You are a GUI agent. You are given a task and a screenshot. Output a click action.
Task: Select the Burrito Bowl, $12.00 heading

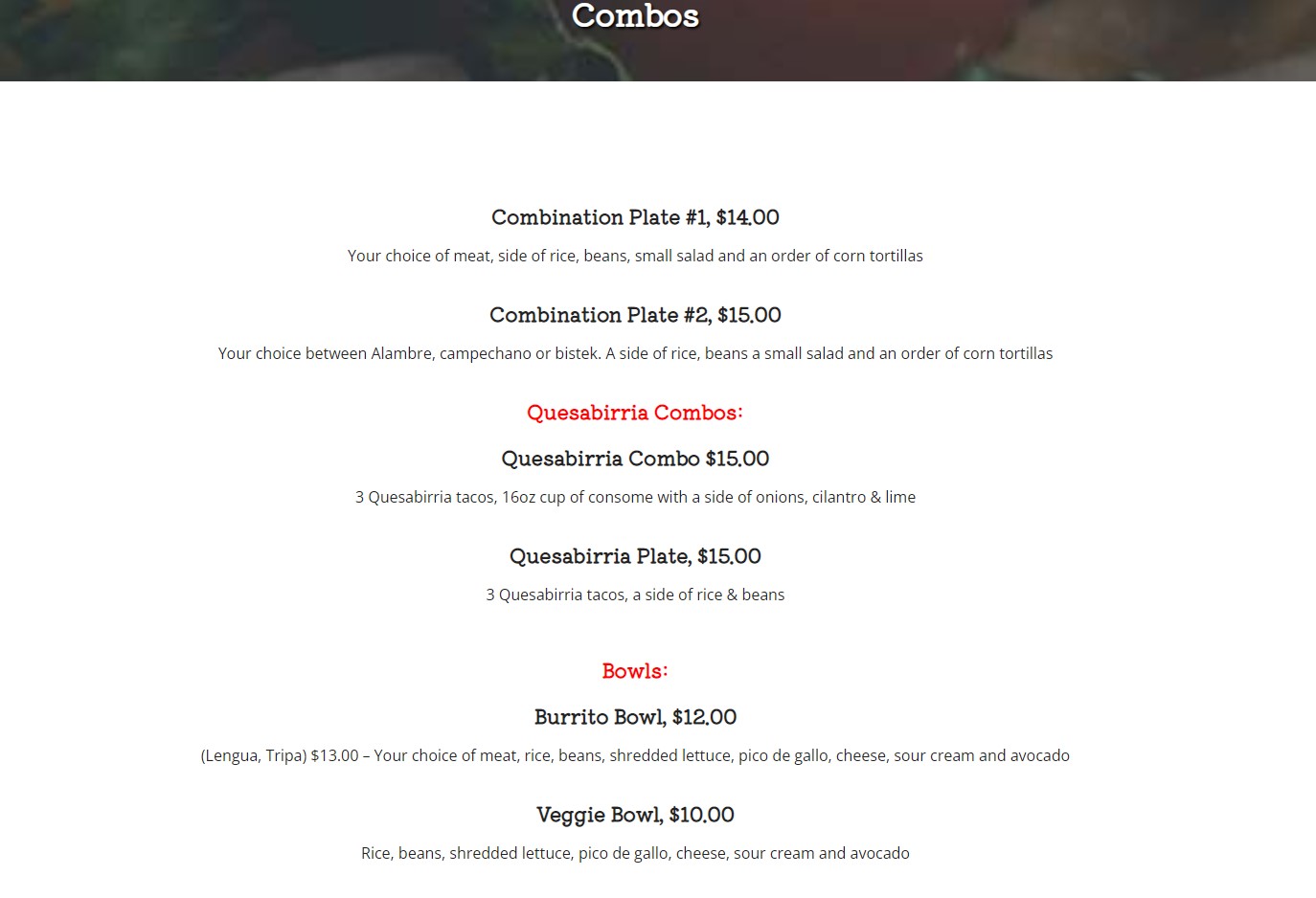pos(635,717)
